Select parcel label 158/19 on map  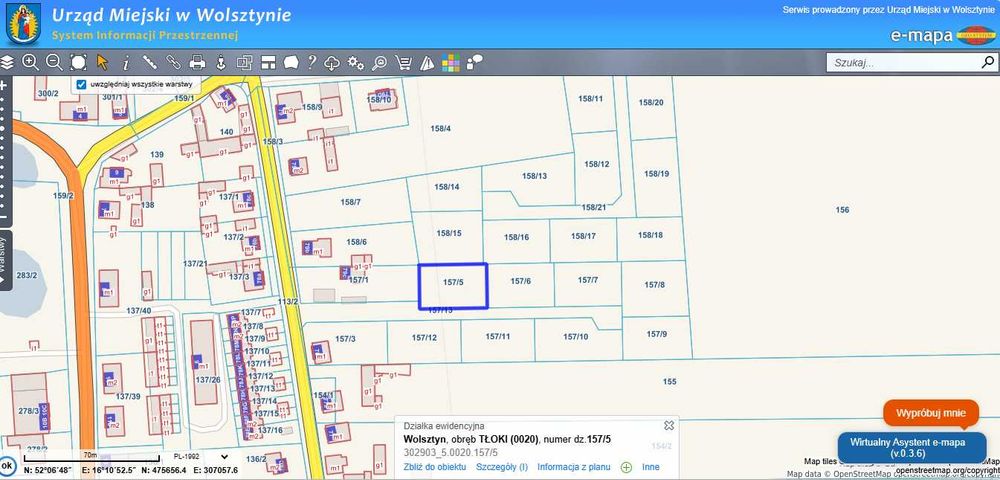point(656,173)
